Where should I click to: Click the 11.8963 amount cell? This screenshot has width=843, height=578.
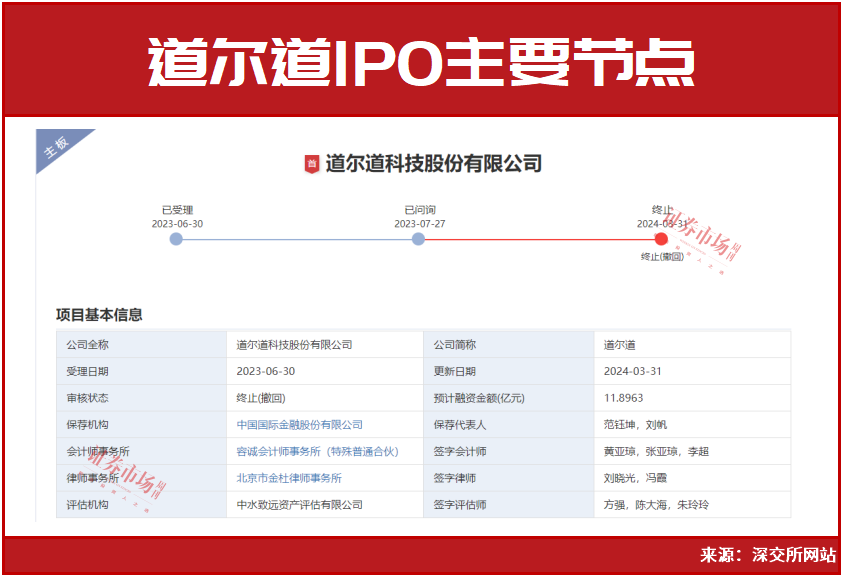(692, 398)
